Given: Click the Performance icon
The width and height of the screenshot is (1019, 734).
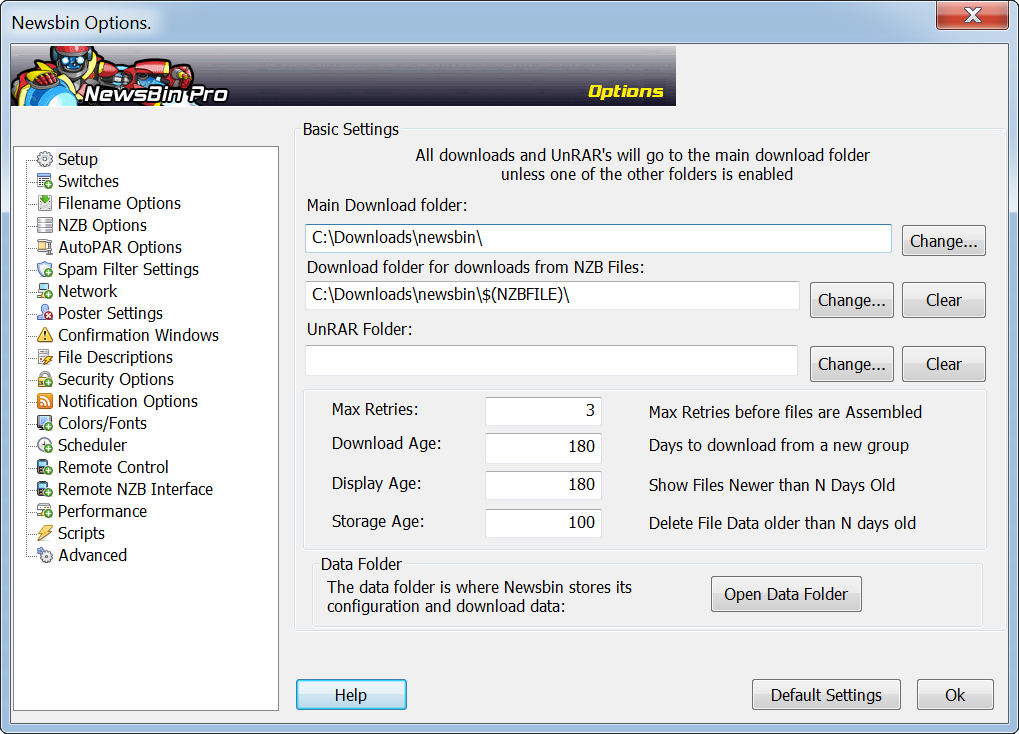Looking at the screenshot, I should pos(45,512).
